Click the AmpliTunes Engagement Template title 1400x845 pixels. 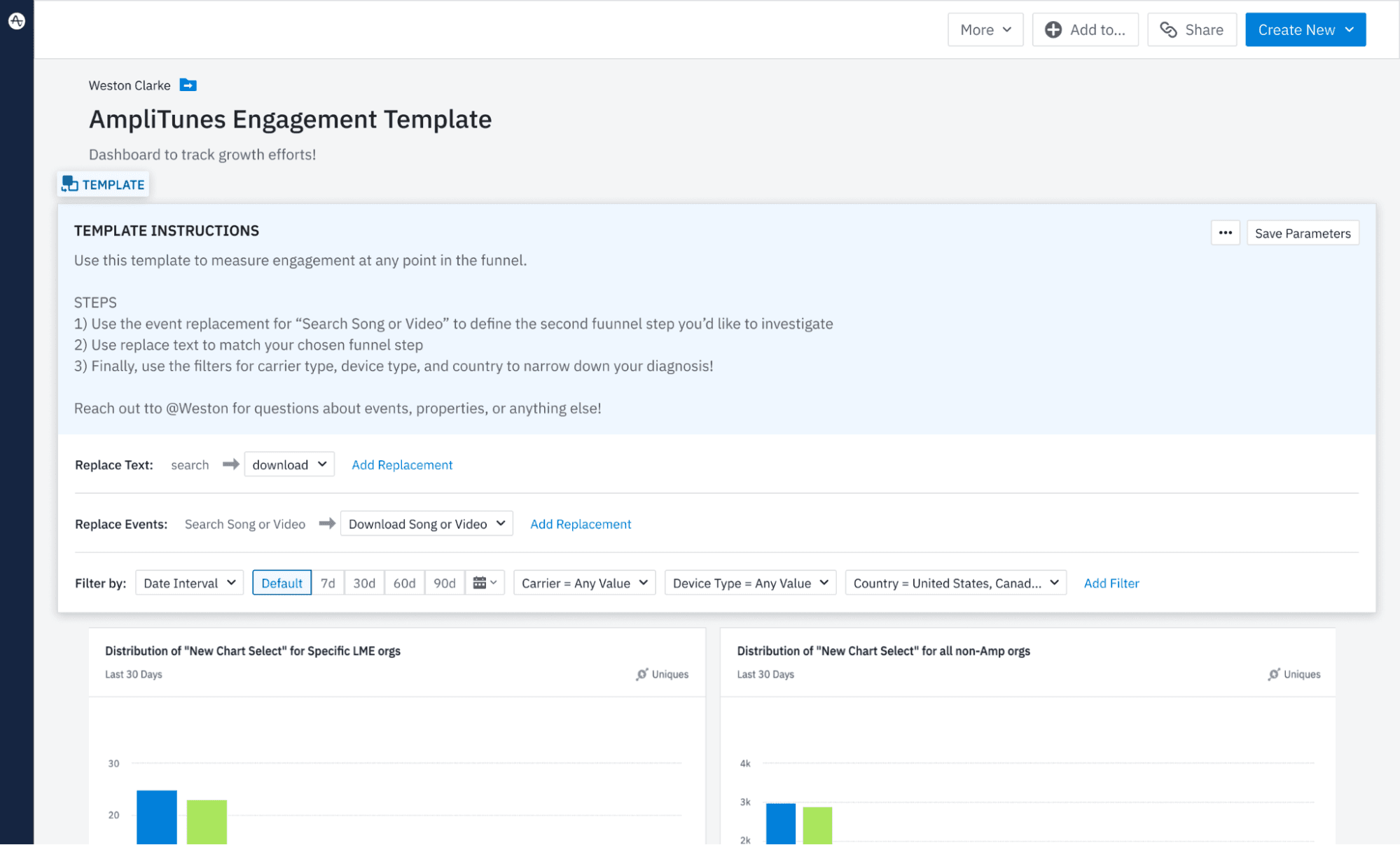tap(290, 119)
